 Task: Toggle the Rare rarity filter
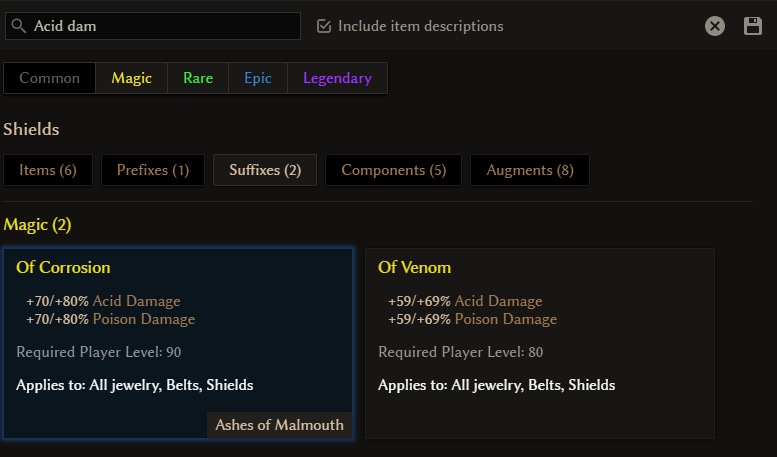[x=198, y=78]
